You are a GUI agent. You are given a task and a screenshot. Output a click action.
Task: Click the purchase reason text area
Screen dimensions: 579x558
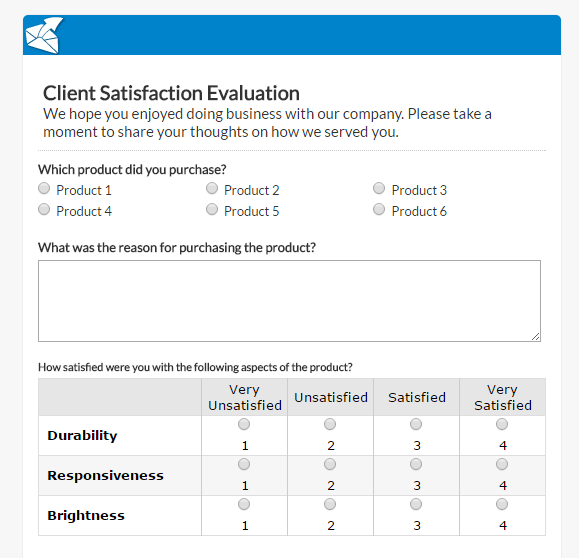tap(289, 301)
